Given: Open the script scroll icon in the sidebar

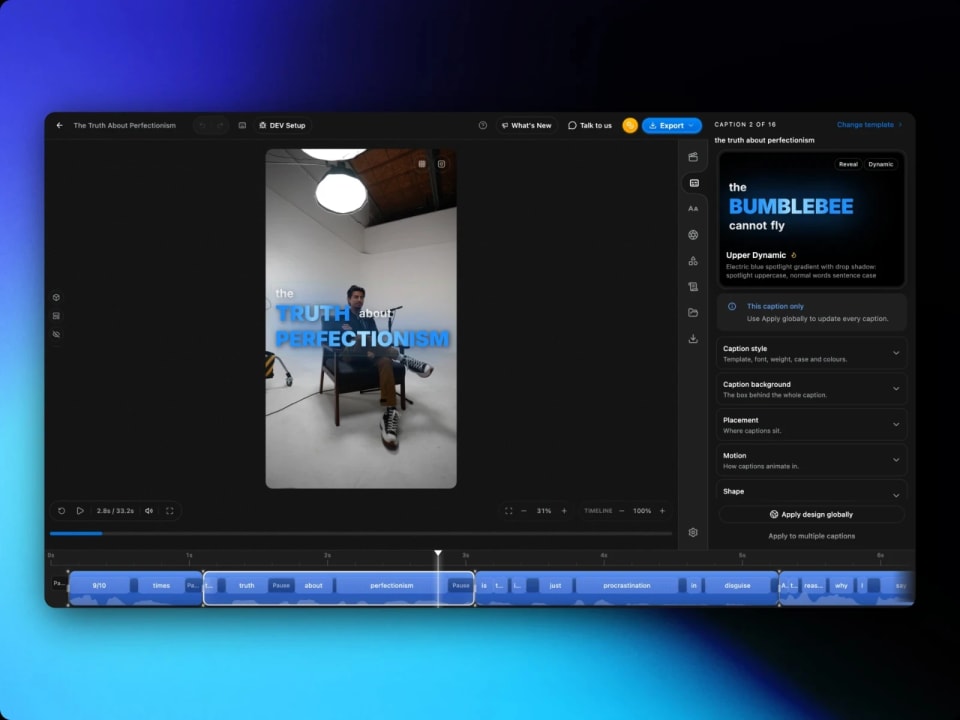Looking at the screenshot, I should tap(693, 287).
